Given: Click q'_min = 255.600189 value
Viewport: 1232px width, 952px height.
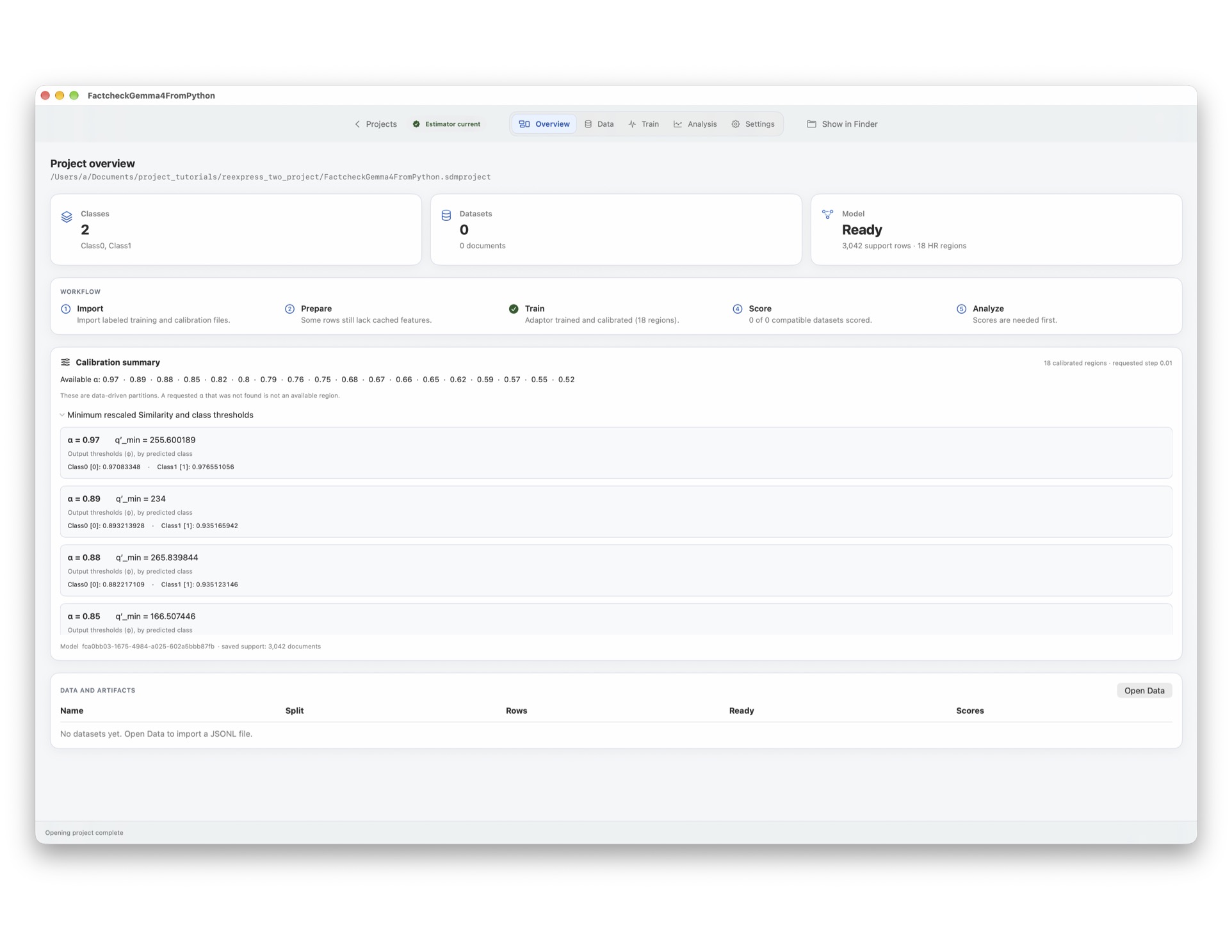Looking at the screenshot, I should pos(155,440).
